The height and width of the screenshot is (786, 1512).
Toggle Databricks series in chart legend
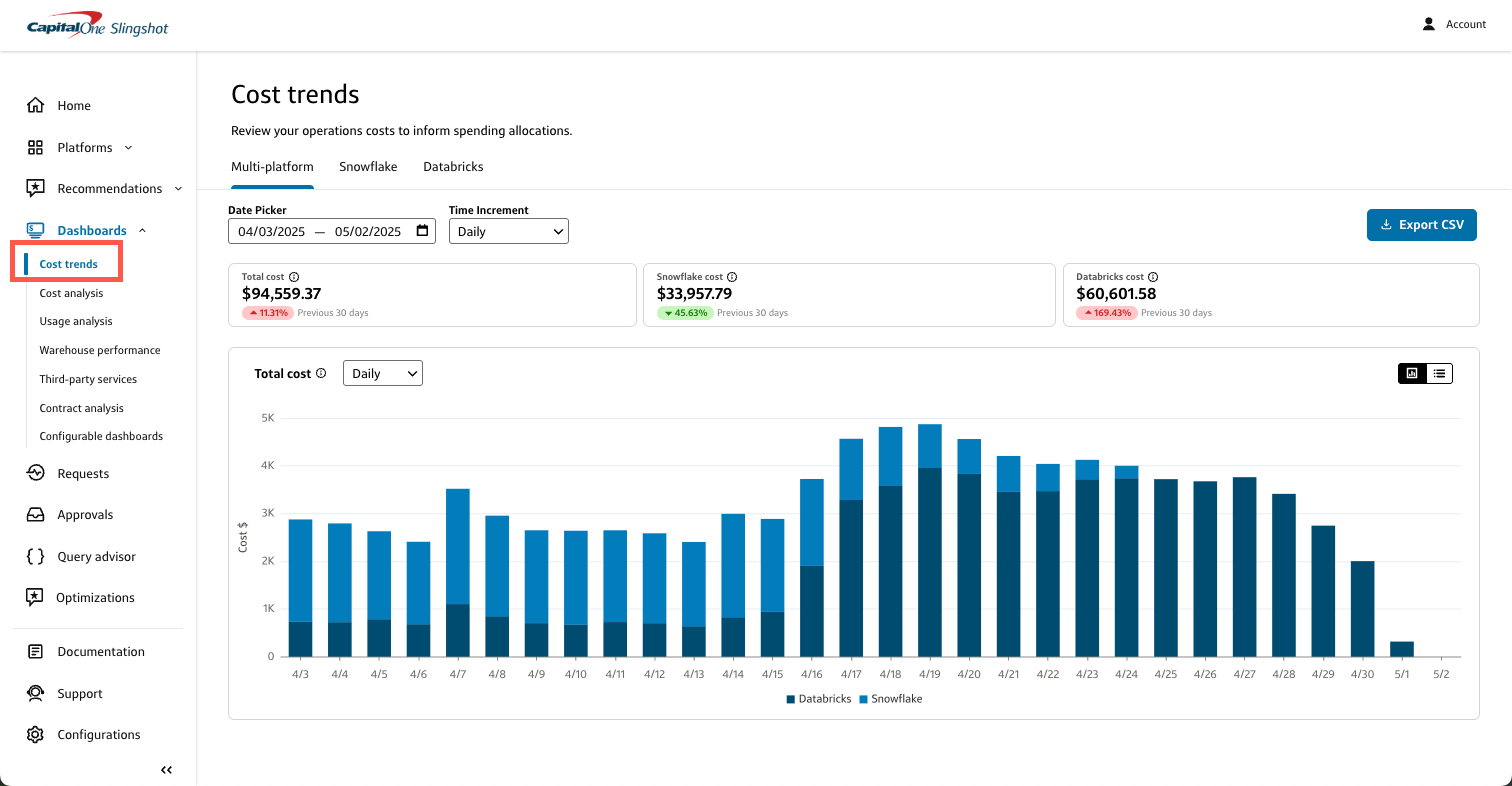tap(819, 699)
